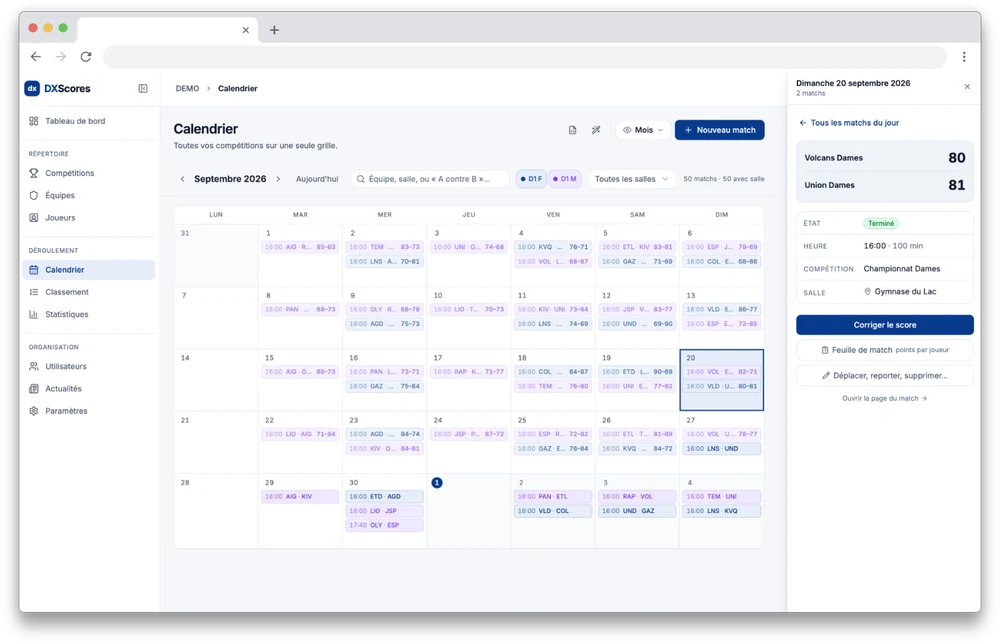Click the DEMO breadcrumb
The height and width of the screenshot is (644, 1000).
pos(188,89)
